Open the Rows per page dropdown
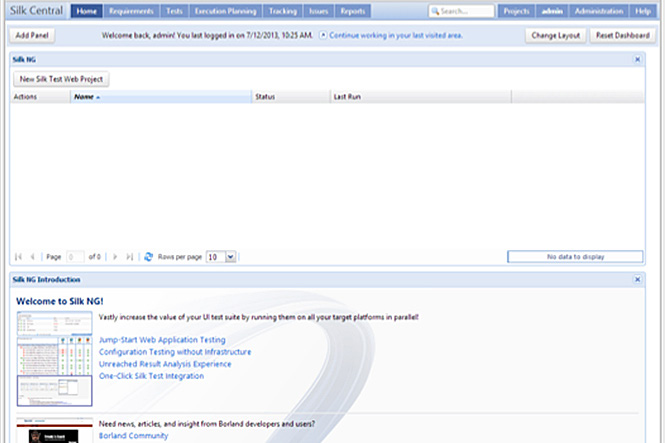This screenshot has width=665, height=443. 230,256
